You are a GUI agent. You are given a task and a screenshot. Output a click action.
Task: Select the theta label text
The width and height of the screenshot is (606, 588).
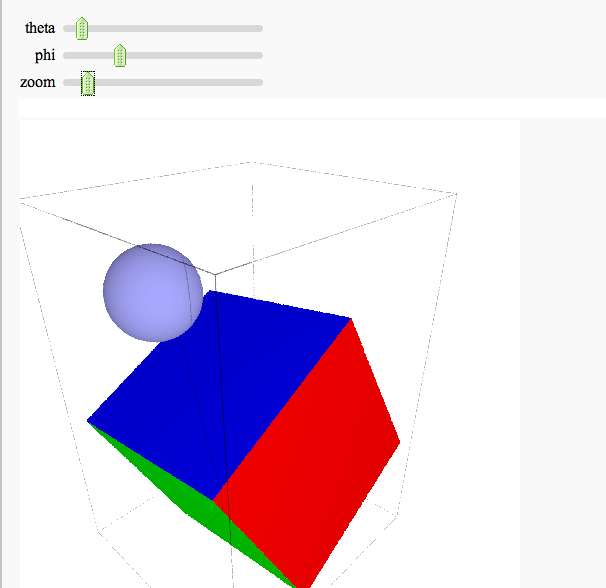pos(40,28)
